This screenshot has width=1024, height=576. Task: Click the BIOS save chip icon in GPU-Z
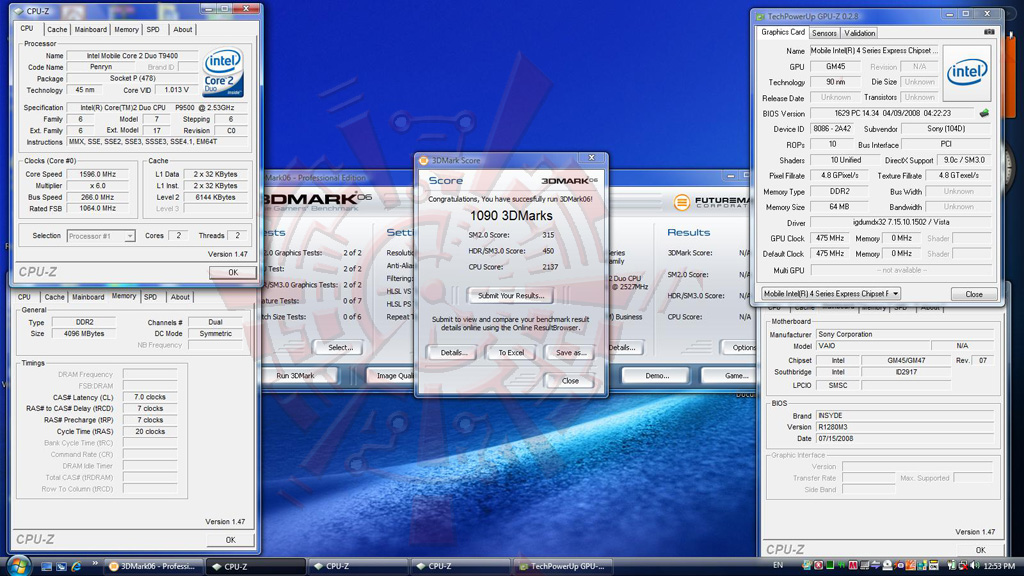point(984,113)
